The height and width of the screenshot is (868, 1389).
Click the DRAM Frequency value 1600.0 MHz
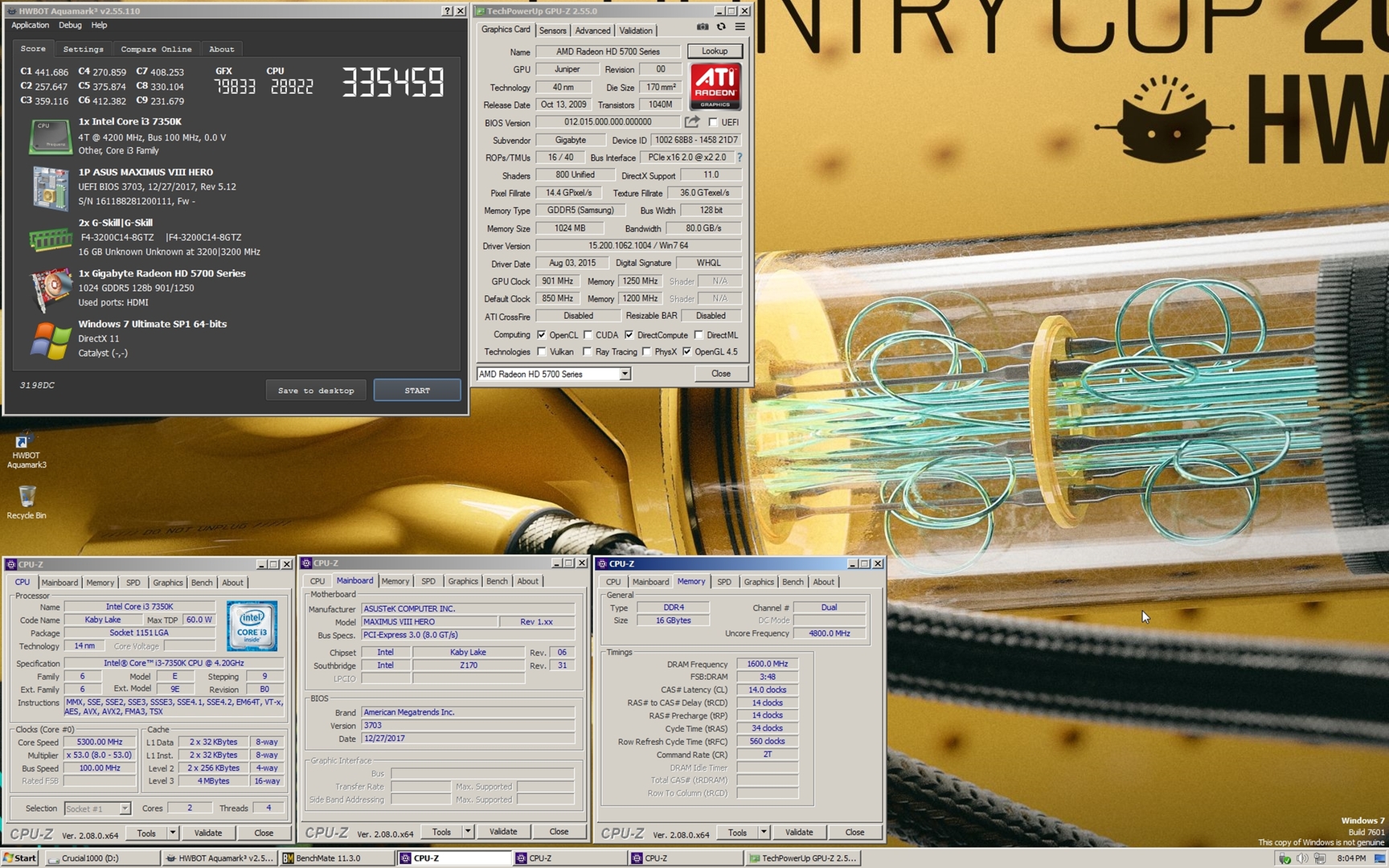pyautogui.click(x=768, y=664)
